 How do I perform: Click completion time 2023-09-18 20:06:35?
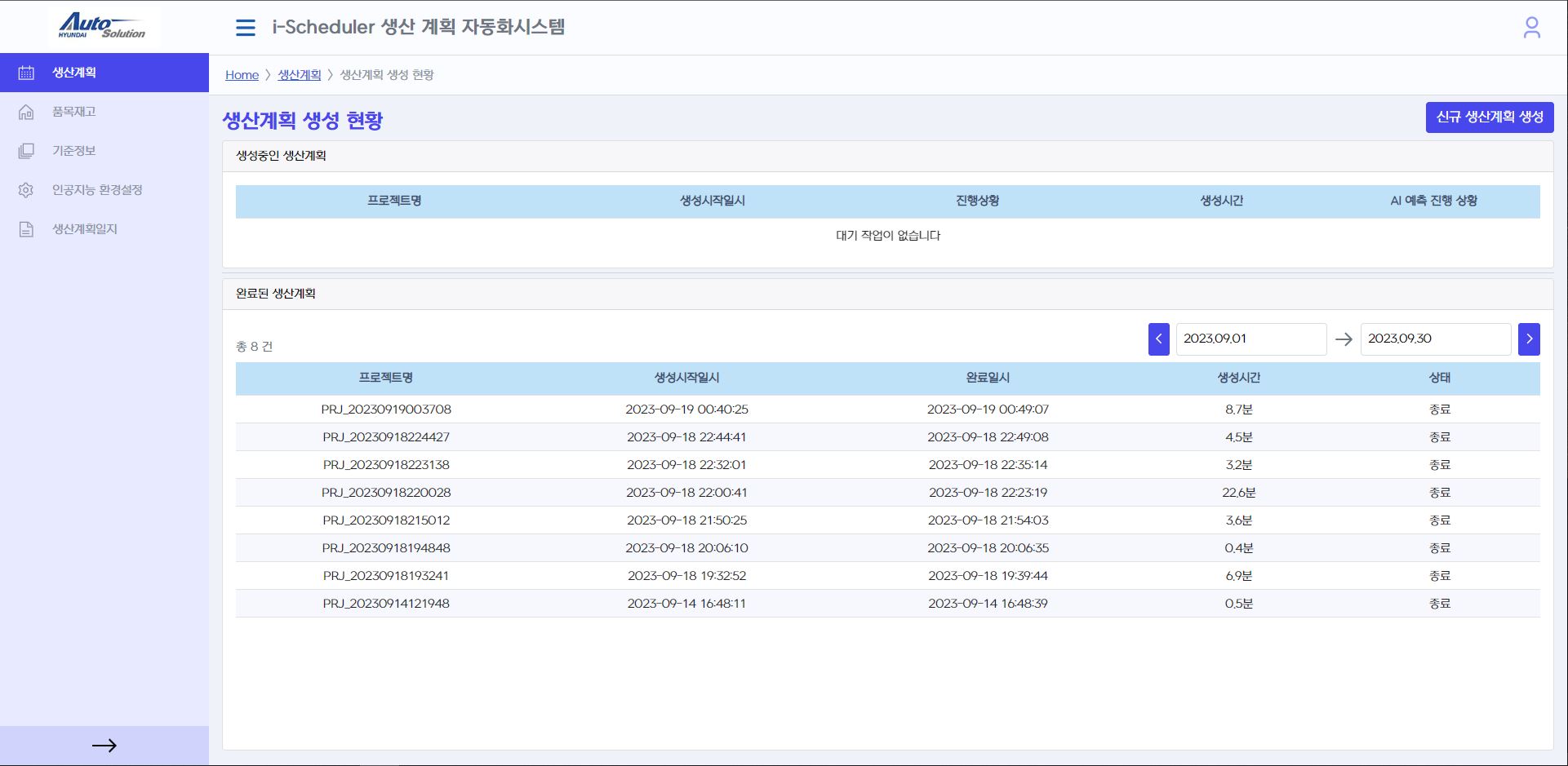click(x=988, y=548)
